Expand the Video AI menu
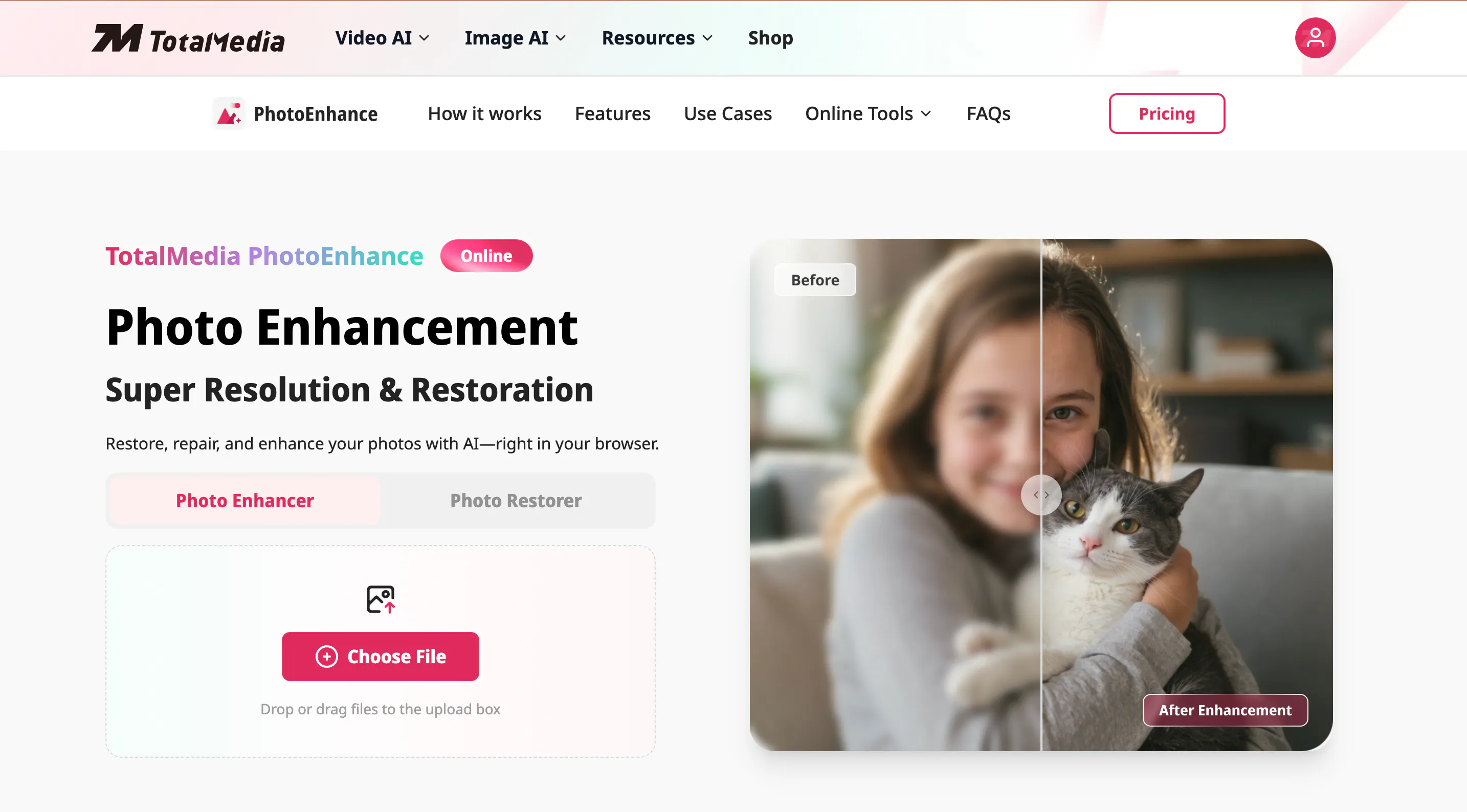The height and width of the screenshot is (812, 1467). [382, 37]
